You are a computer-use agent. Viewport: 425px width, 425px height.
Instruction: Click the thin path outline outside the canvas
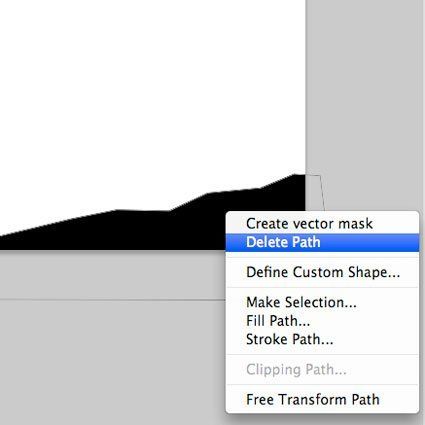323,193
